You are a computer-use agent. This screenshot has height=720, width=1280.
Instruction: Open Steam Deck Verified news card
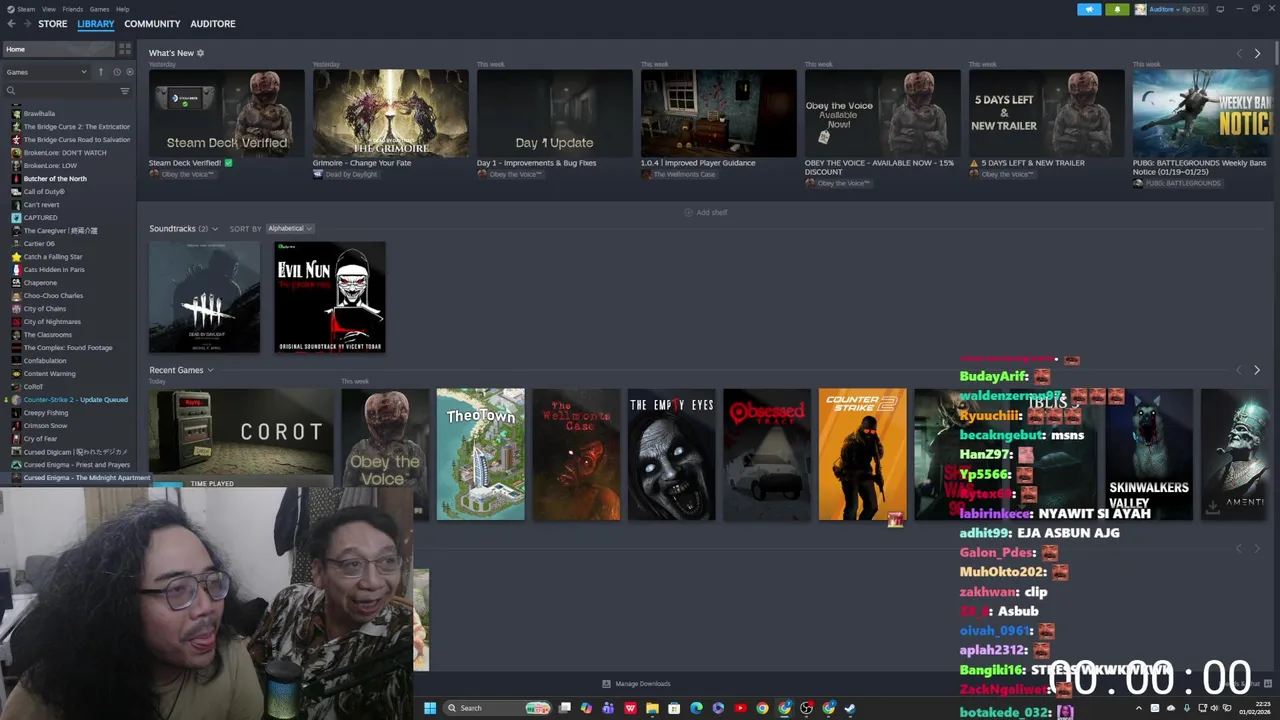point(227,113)
